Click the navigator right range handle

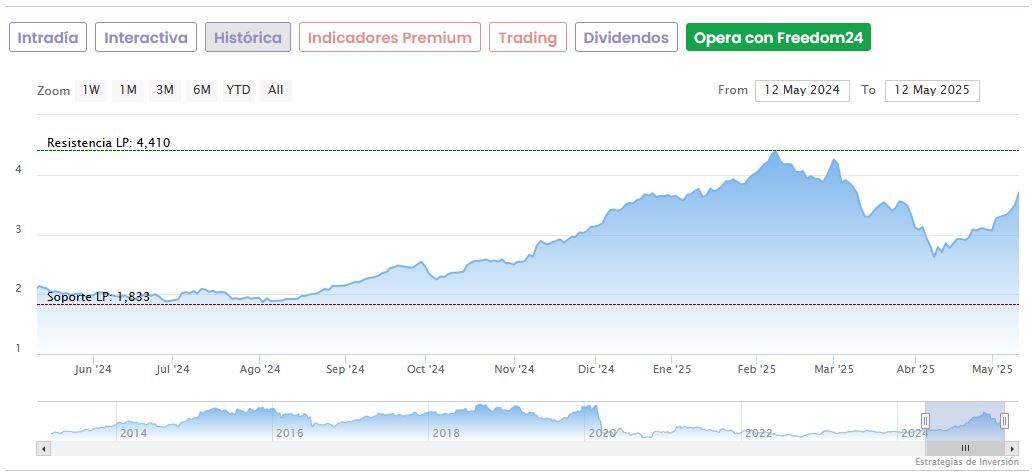click(1004, 421)
